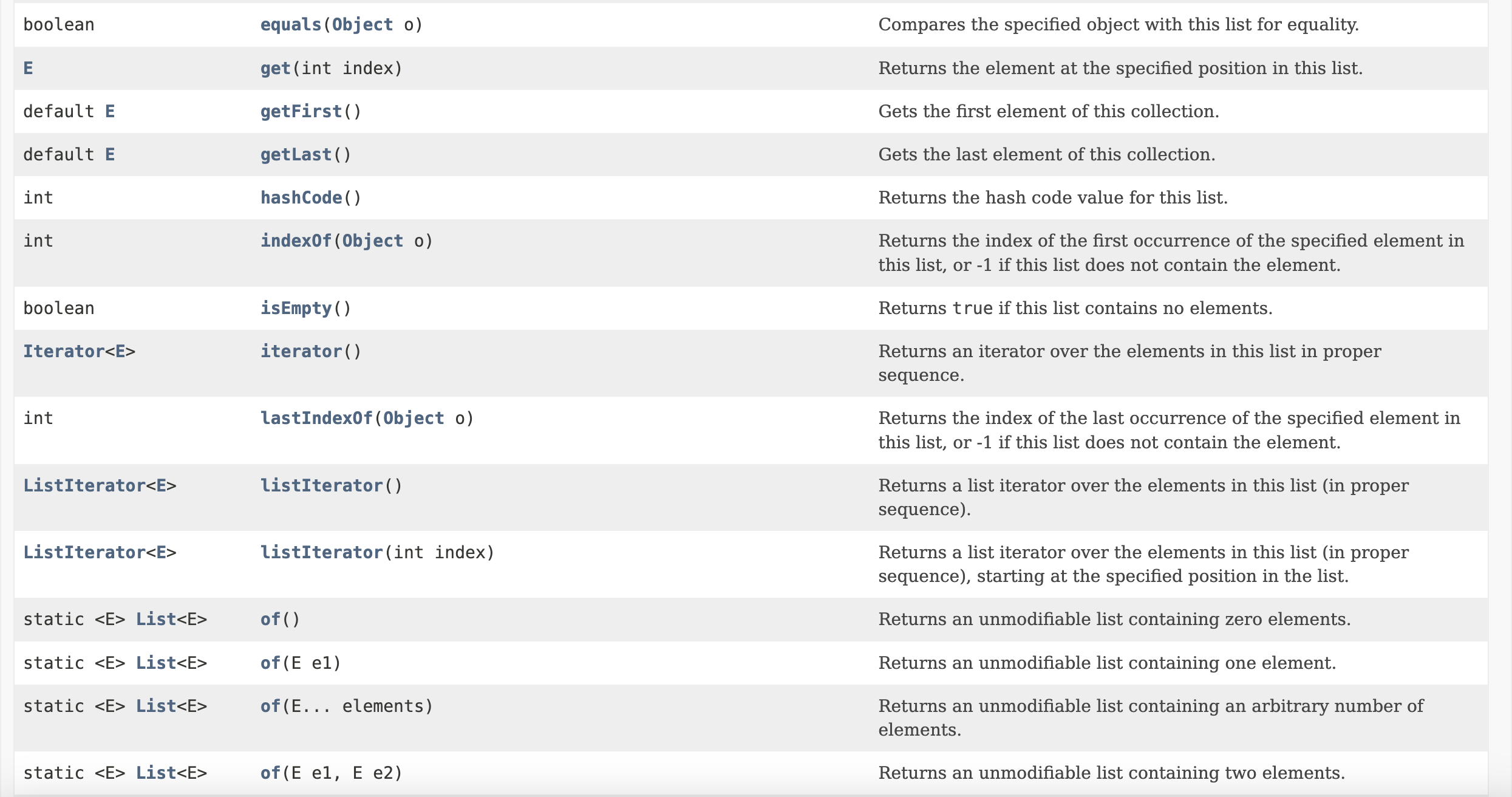Open ListIterator return type in listIterator(int index) row
This screenshot has width=1512, height=797.
pos(84,553)
